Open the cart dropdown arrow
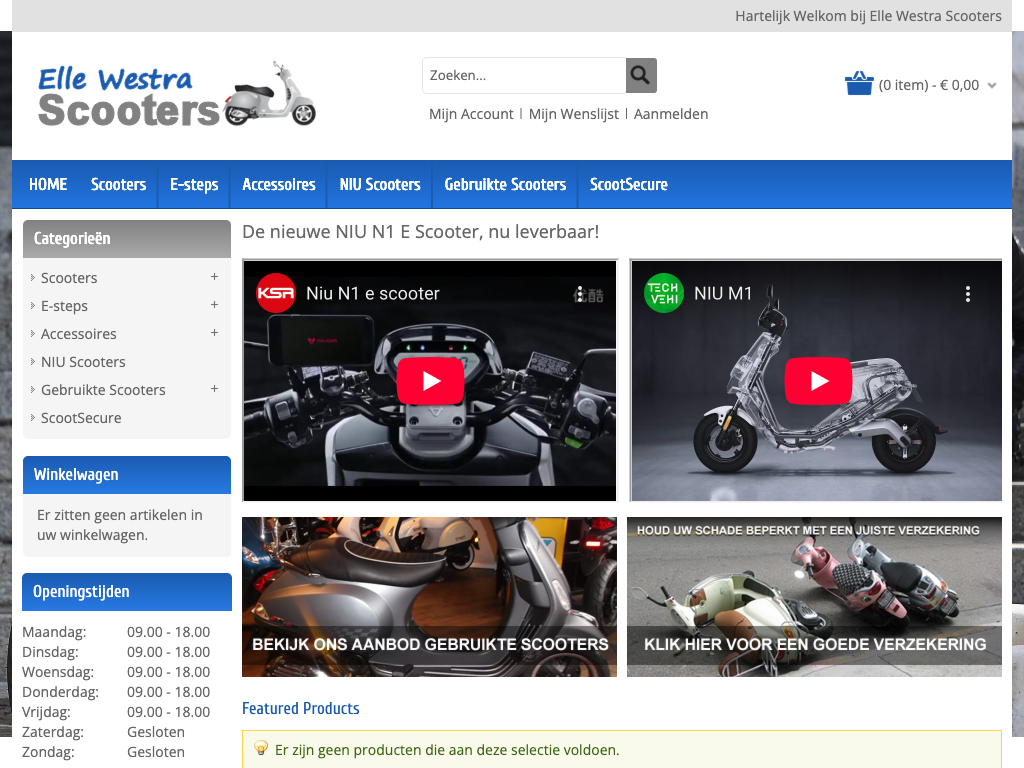 coord(992,86)
